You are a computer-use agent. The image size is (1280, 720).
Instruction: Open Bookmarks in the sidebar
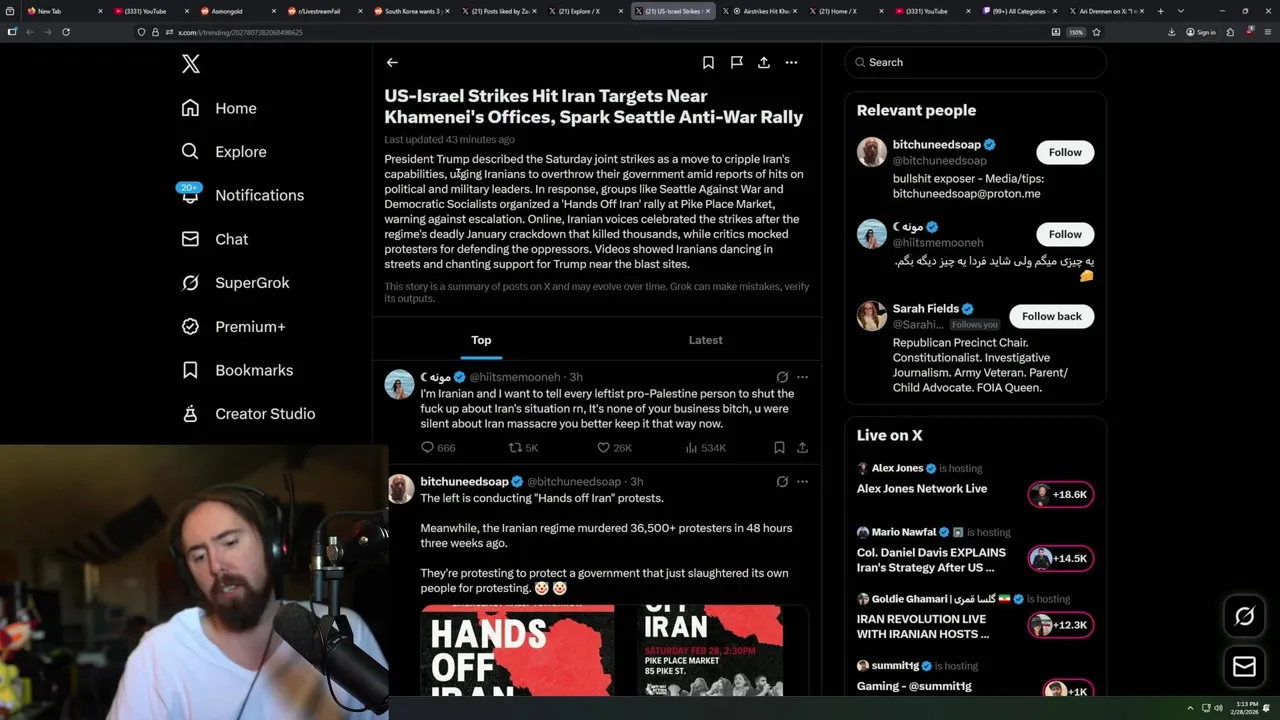pos(237,370)
